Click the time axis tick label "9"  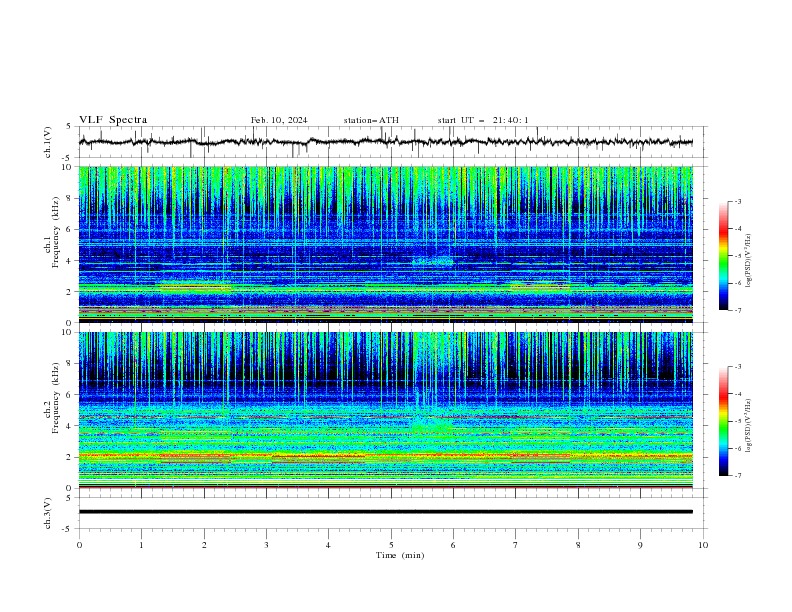coord(640,545)
